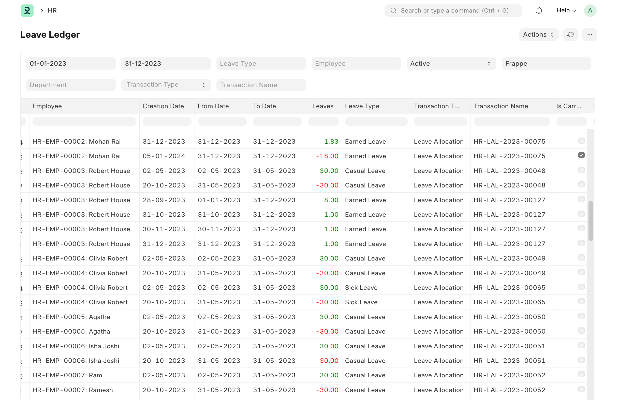This screenshot has height=400, width=618.
Task: Click the search magnifier icon
Action: point(393,10)
